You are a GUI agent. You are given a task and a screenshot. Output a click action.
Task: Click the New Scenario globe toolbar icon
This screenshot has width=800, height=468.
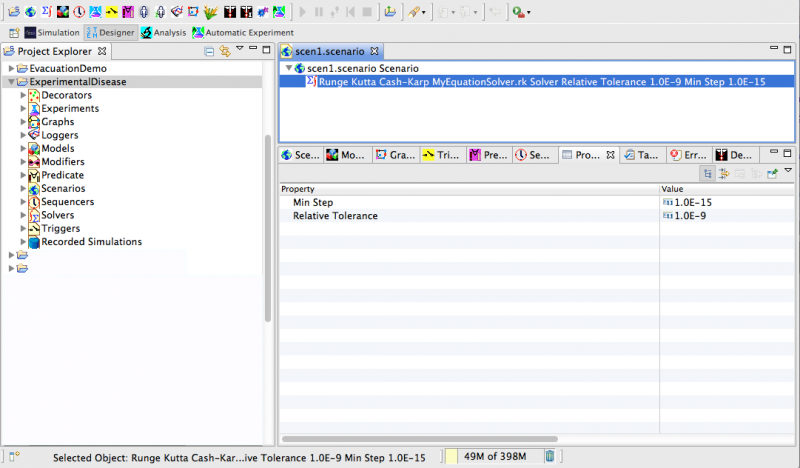pos(31,11)
